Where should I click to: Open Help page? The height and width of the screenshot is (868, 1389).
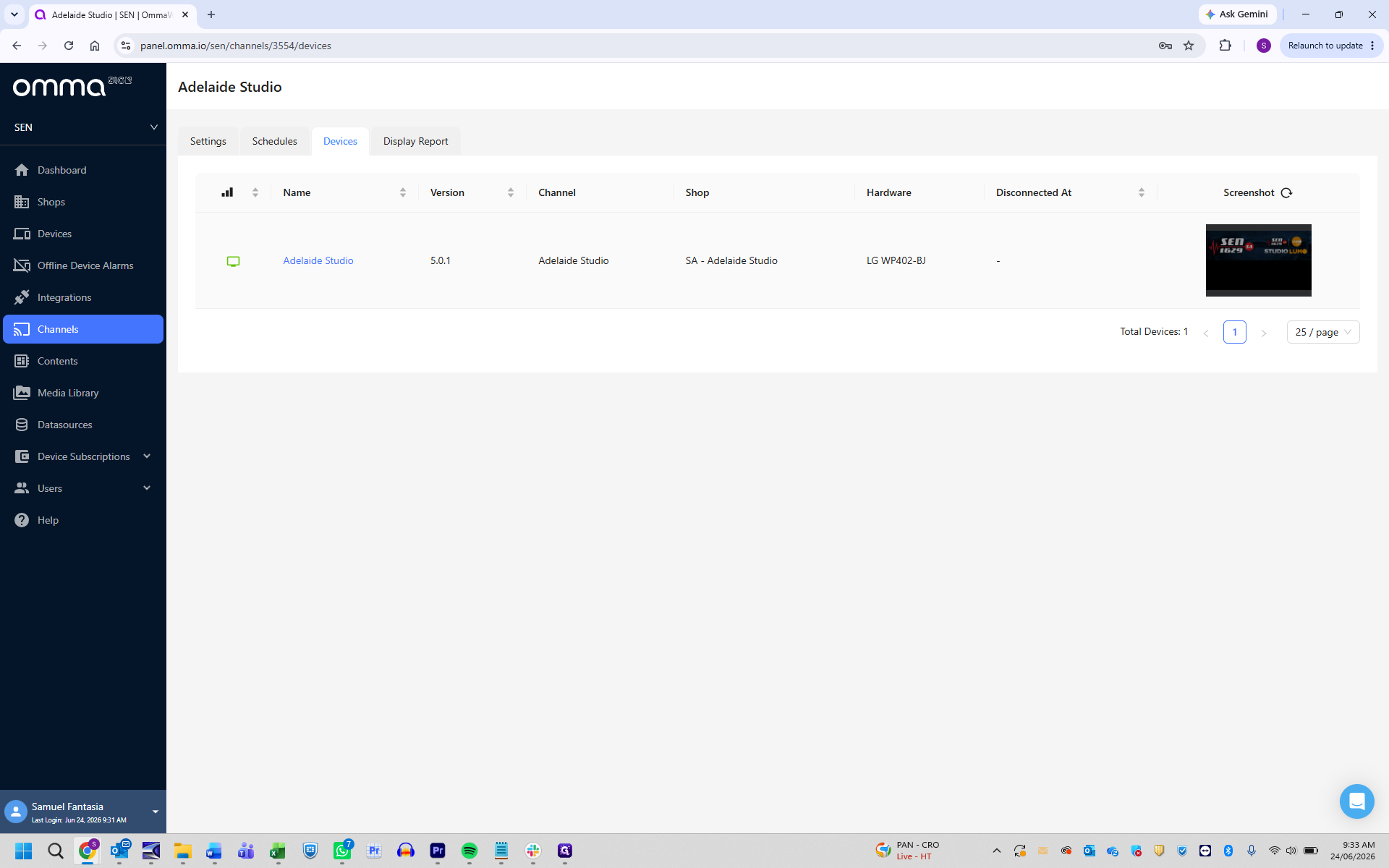[83, 520]
